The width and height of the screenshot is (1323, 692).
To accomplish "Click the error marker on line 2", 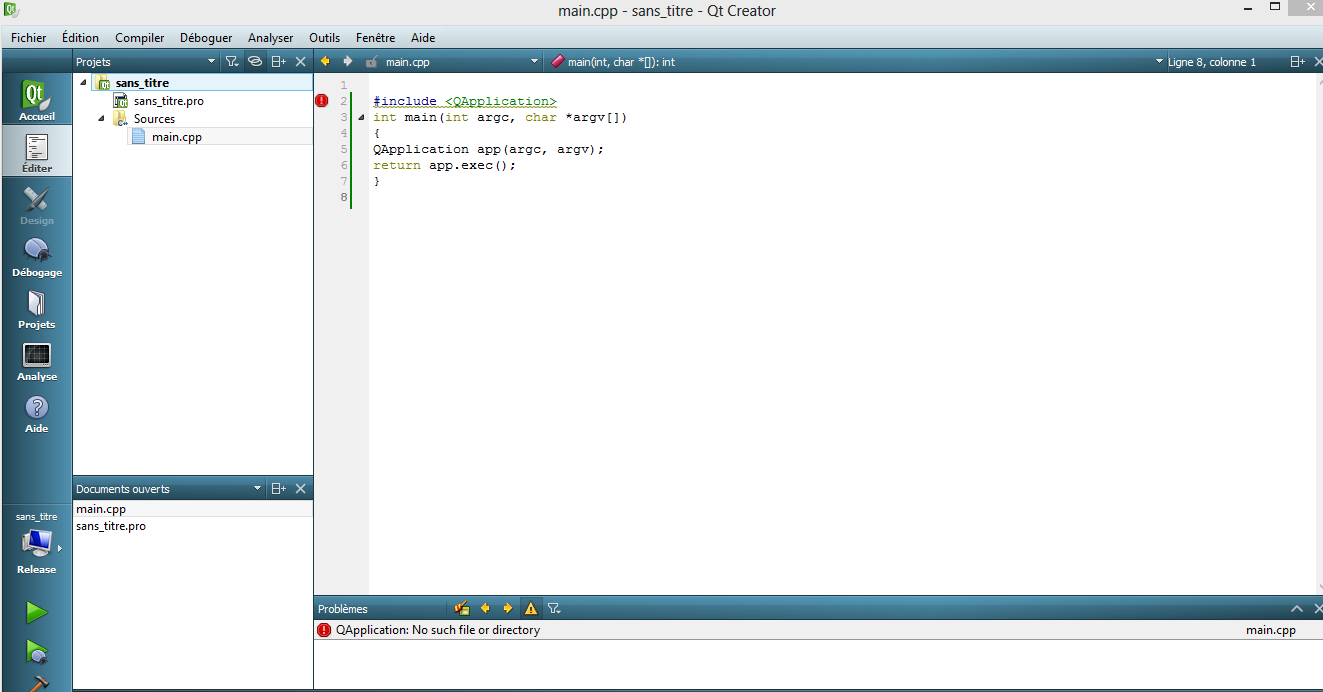I will (322, 100).
